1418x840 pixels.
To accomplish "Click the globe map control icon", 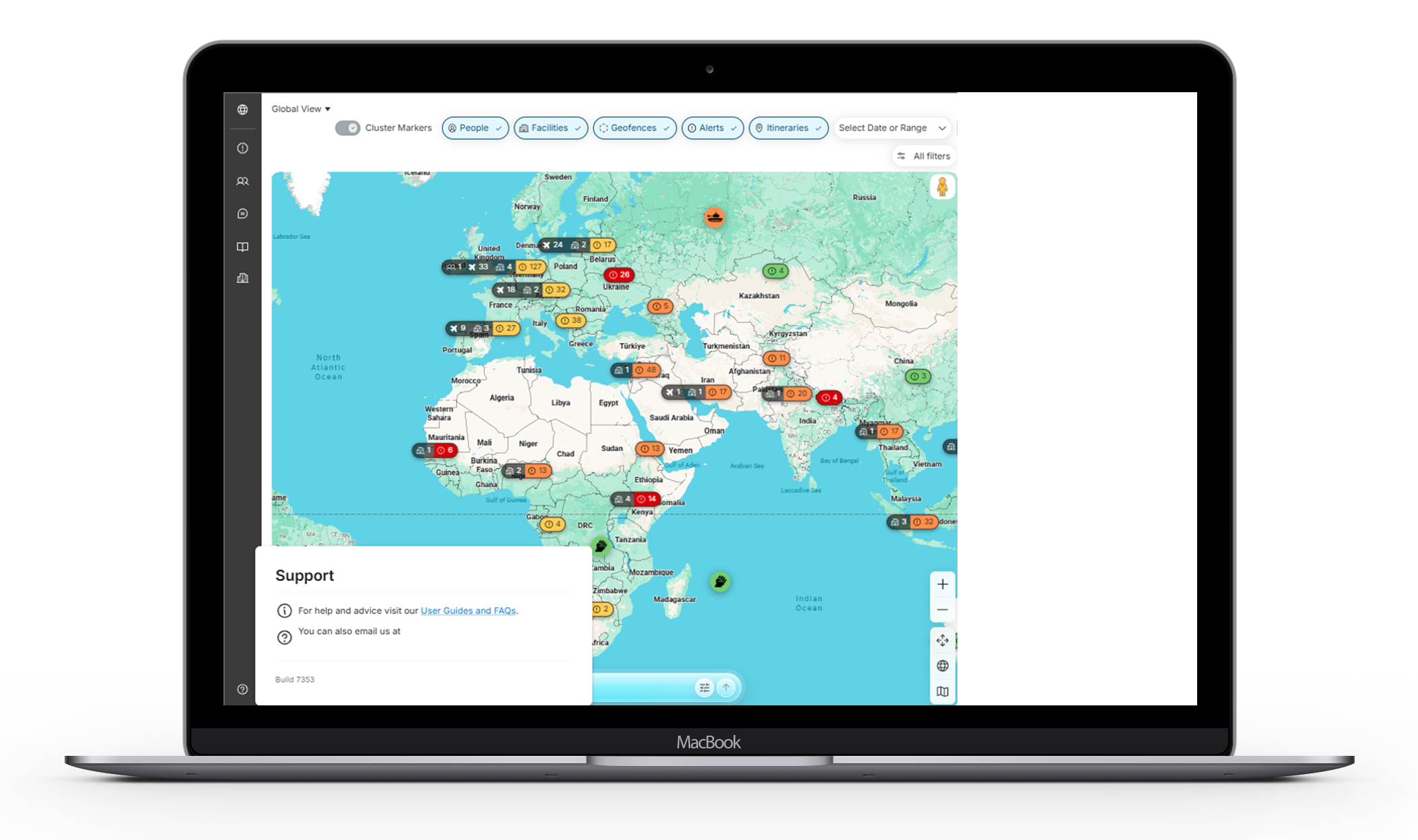I will tap(943, 666).
